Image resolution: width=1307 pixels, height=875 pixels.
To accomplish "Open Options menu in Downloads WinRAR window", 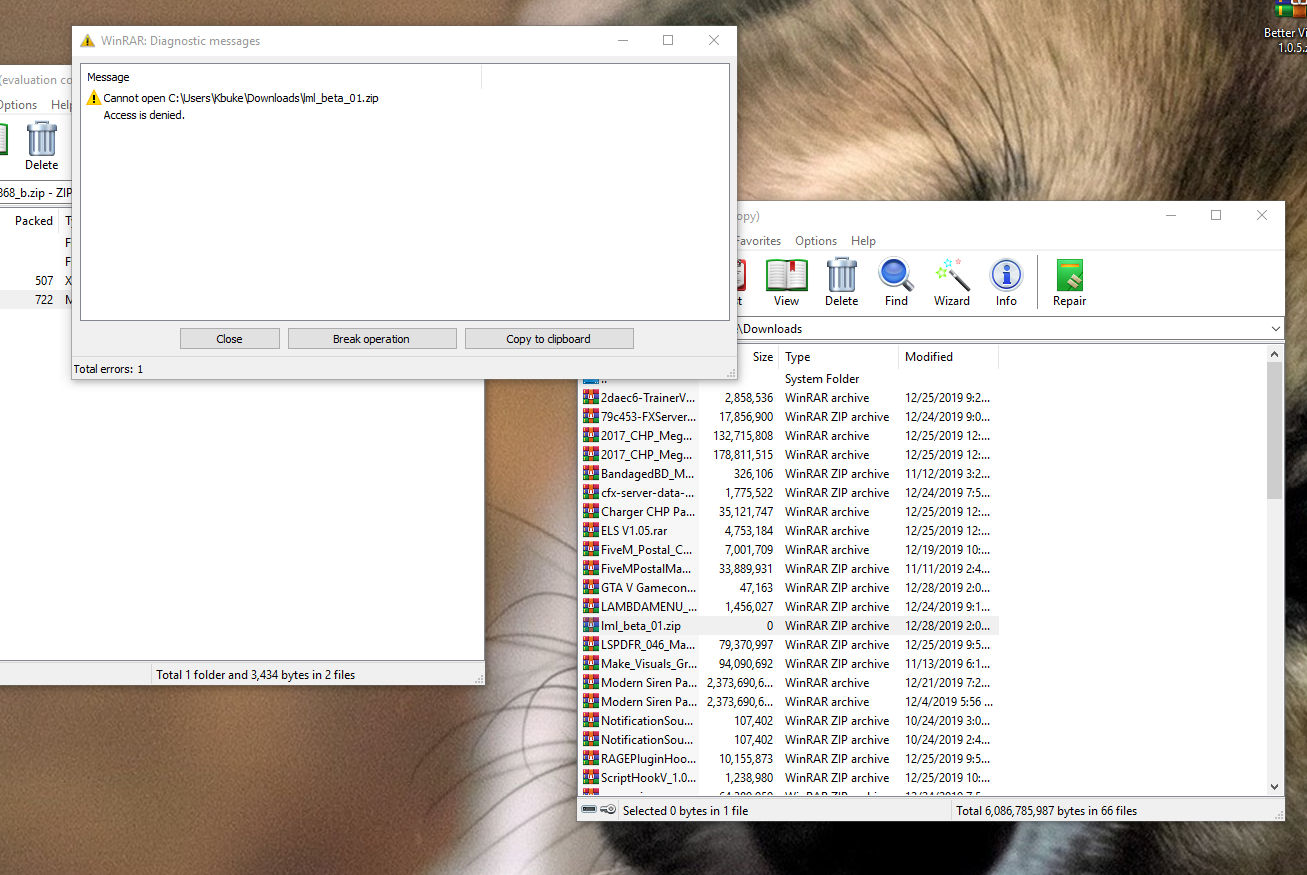I will (x=816, y=241).
